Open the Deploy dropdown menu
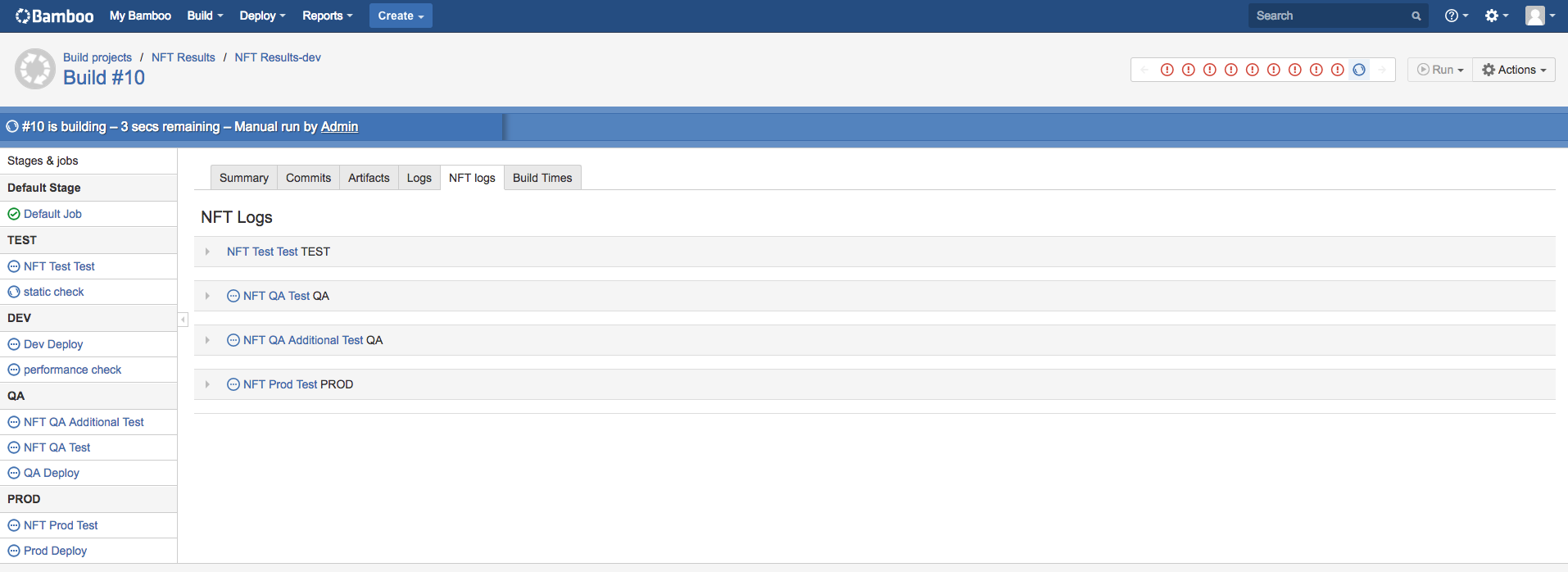The height and width of the screenshot is (572, 1568). [x=262, y=16]
